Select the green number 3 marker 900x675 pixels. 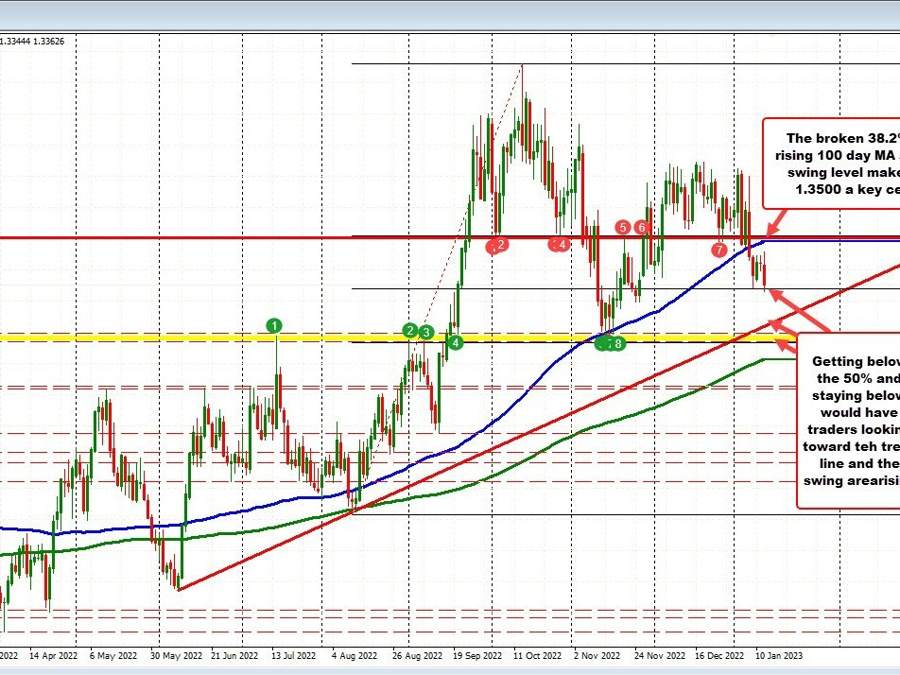pyautogui.click(x=427, y=330)
